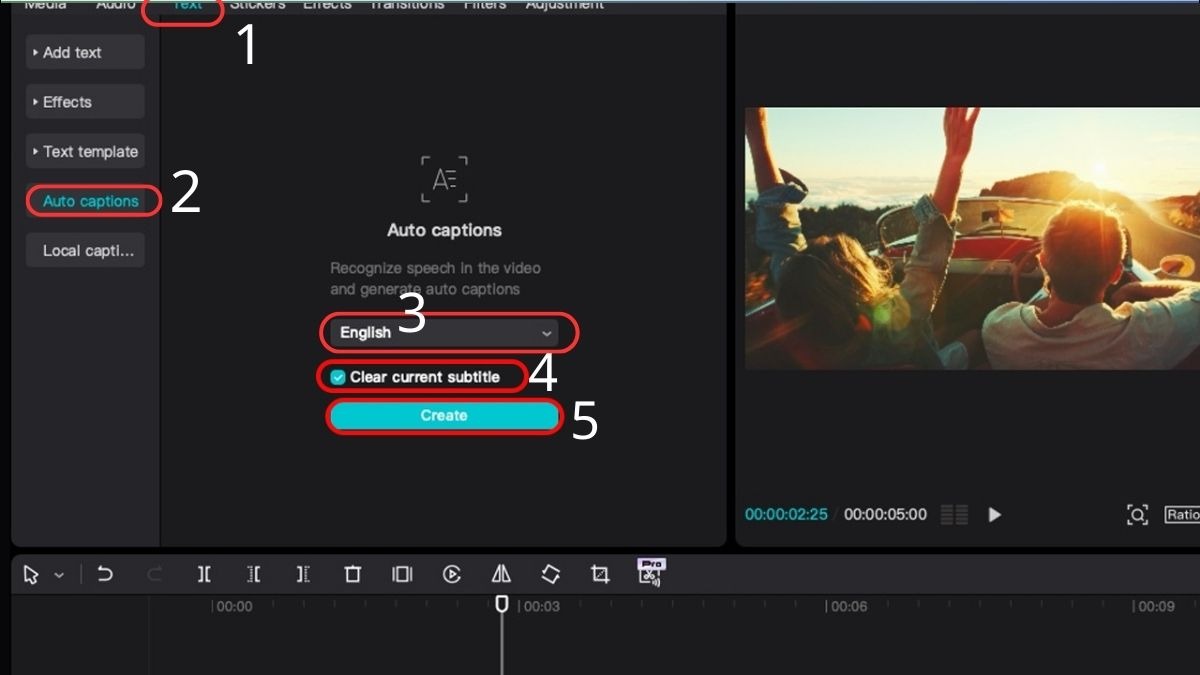Click the fullscreen preview icon
The height and width of the screenshot is (675, 1200).
click(x=1137, y=514)
